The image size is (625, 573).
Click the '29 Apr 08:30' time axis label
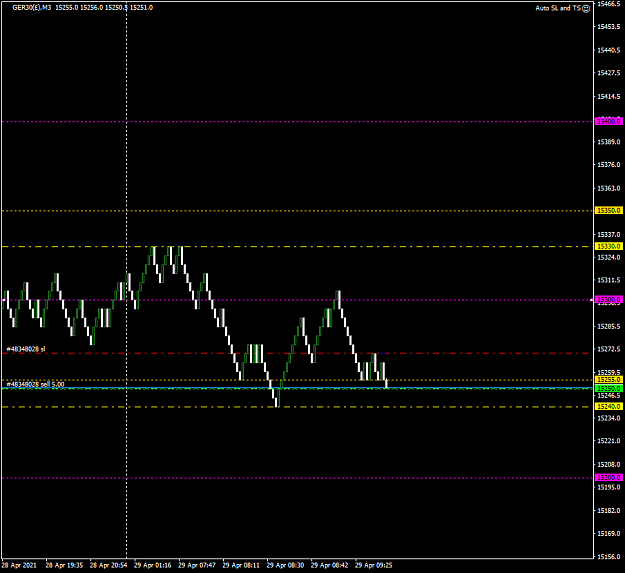click(x=285, y=565)
